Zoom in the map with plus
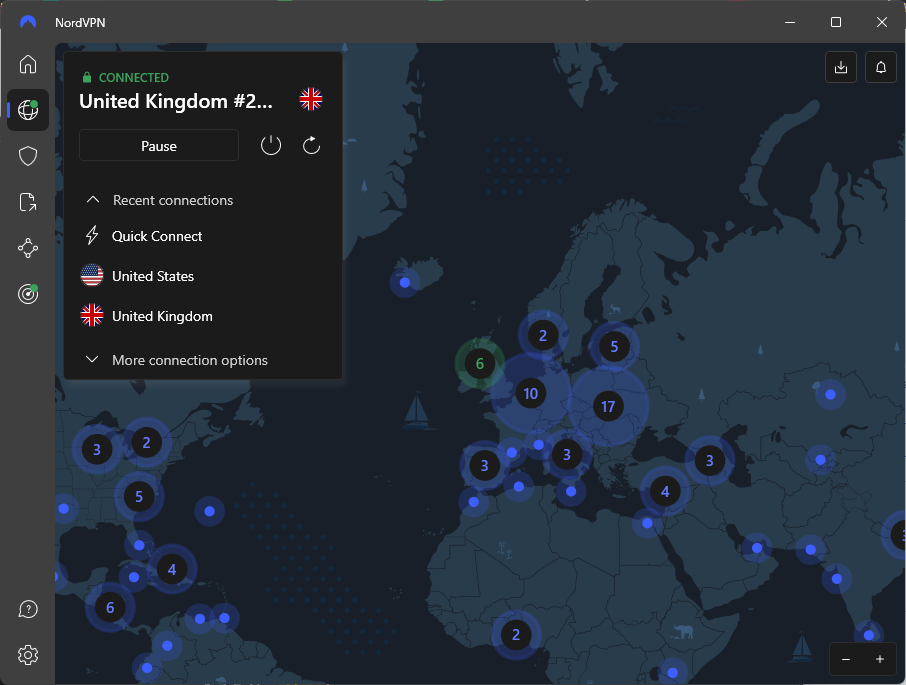 tap(879, 659)
